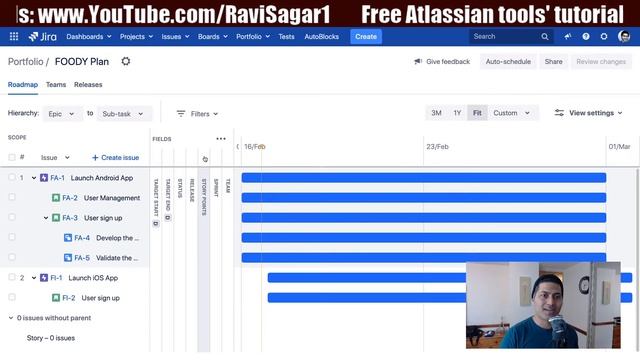This screenshot has width=640, height=360.
Task: Switch to the Releases tab
Action: (88, 84)
